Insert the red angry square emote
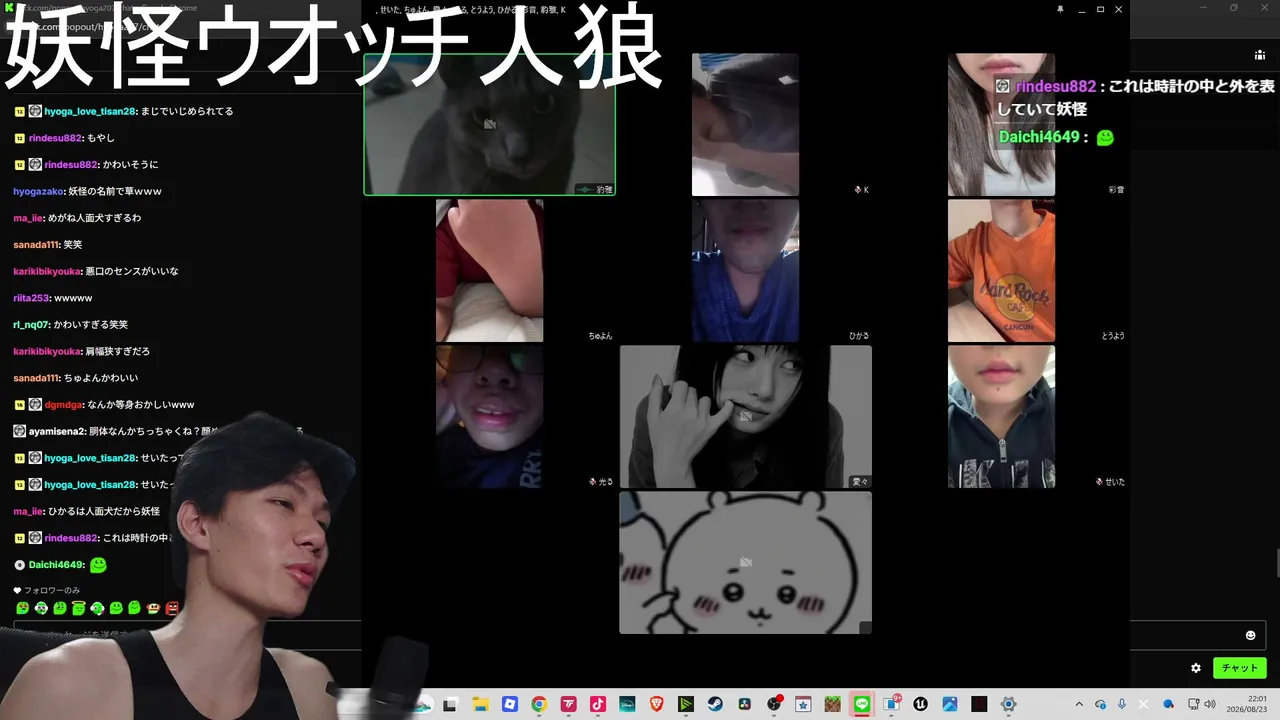Viewport: 1280px width, 720px height. click(172, 608)
